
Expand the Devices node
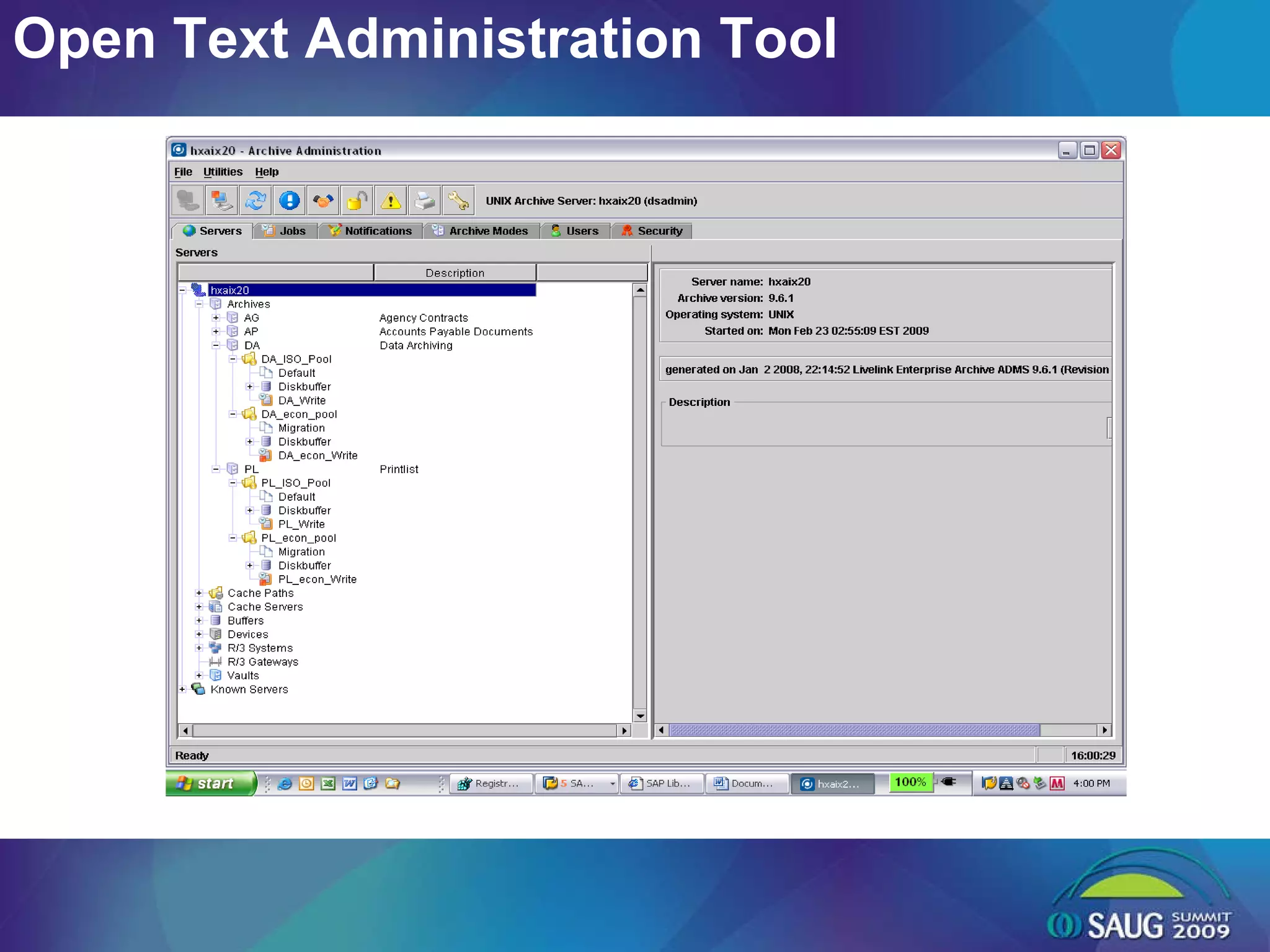199,634
